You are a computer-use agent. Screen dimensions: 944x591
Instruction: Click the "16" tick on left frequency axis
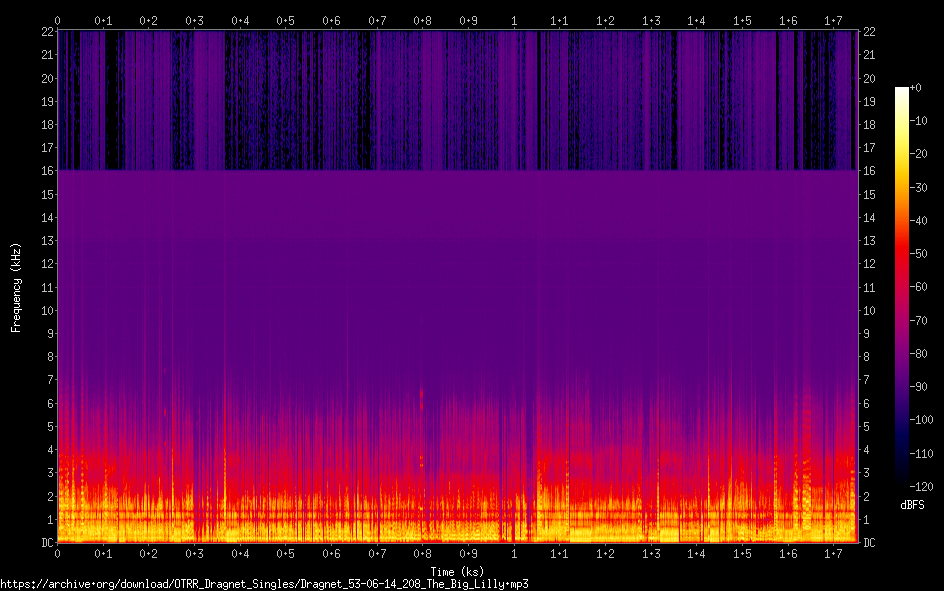tap(46, 171)
